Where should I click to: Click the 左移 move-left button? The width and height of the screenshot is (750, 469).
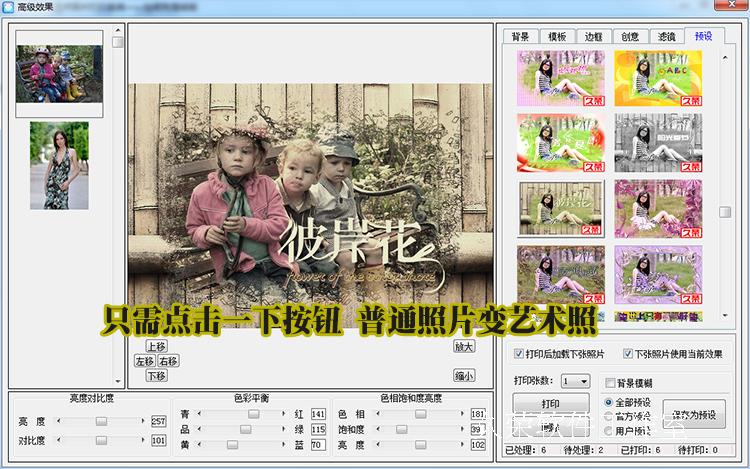coord(145,361)
